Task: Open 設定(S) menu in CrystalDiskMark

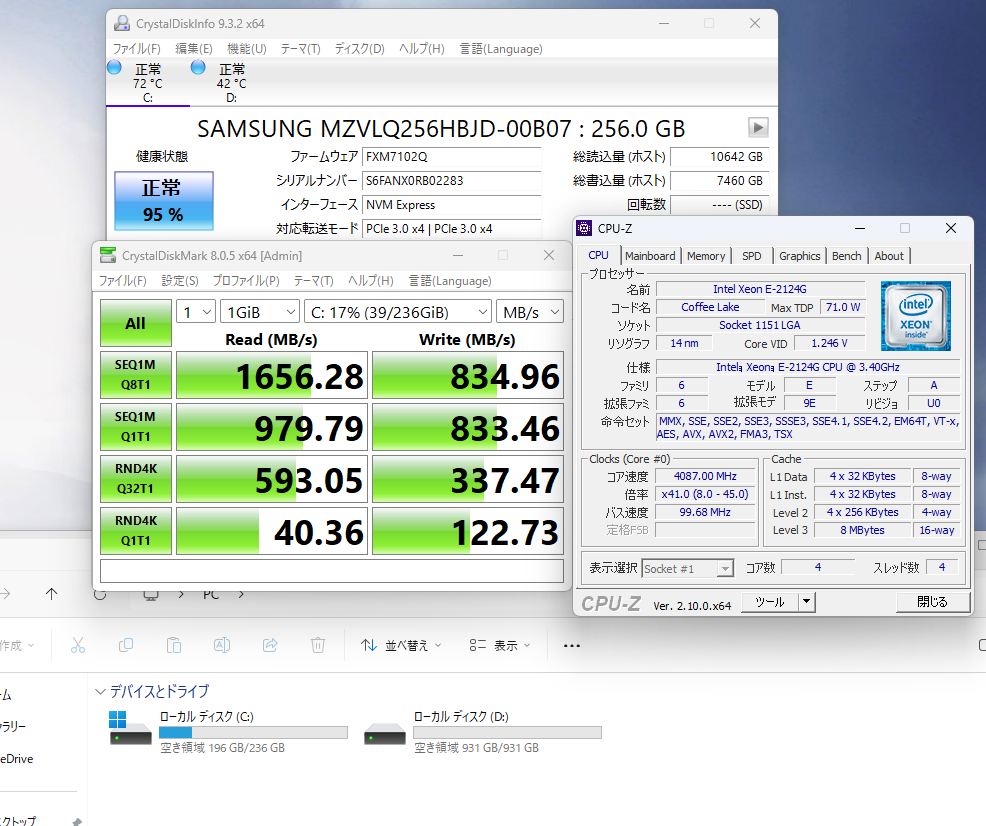Action: (180, 280)
